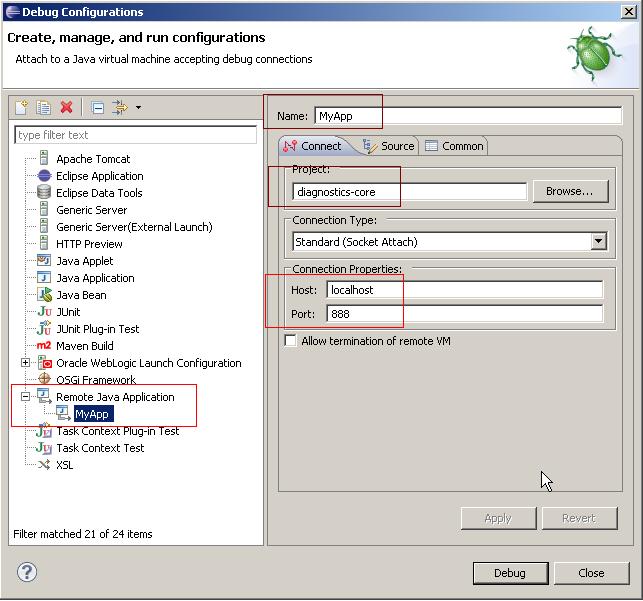Viewport: 643px width, 601px height.
Task: Click the Browse... button
Action: pos(570,191)
